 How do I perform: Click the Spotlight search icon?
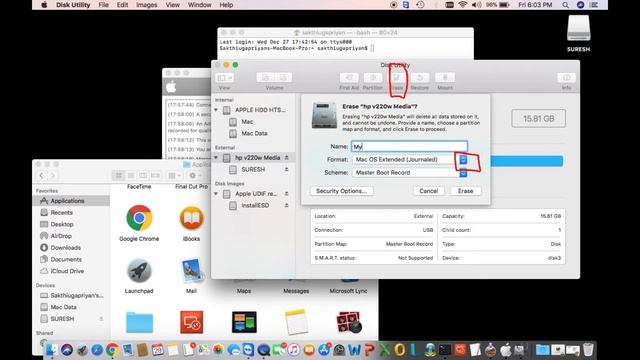(x=565, y=5)
